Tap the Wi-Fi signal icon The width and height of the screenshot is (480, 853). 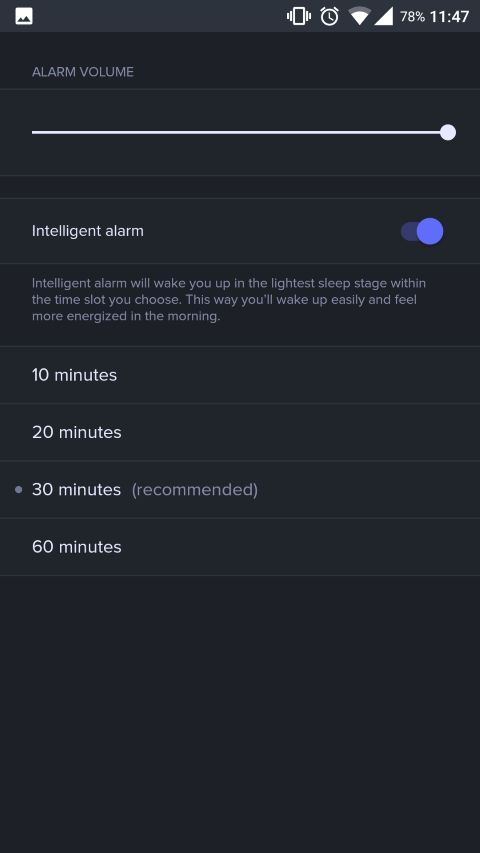[x=359, y=16]
